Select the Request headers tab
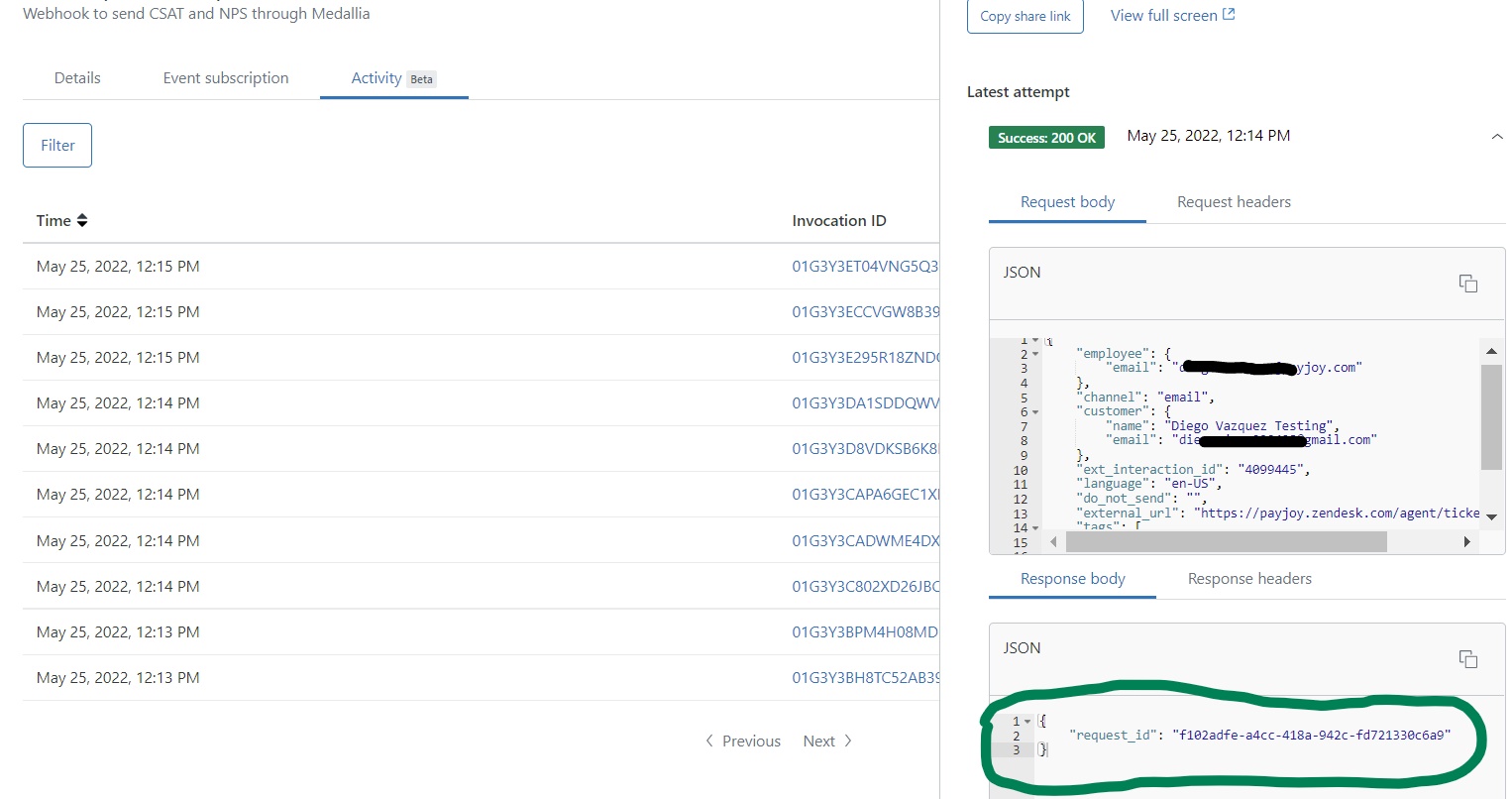 pos(1234,202)
